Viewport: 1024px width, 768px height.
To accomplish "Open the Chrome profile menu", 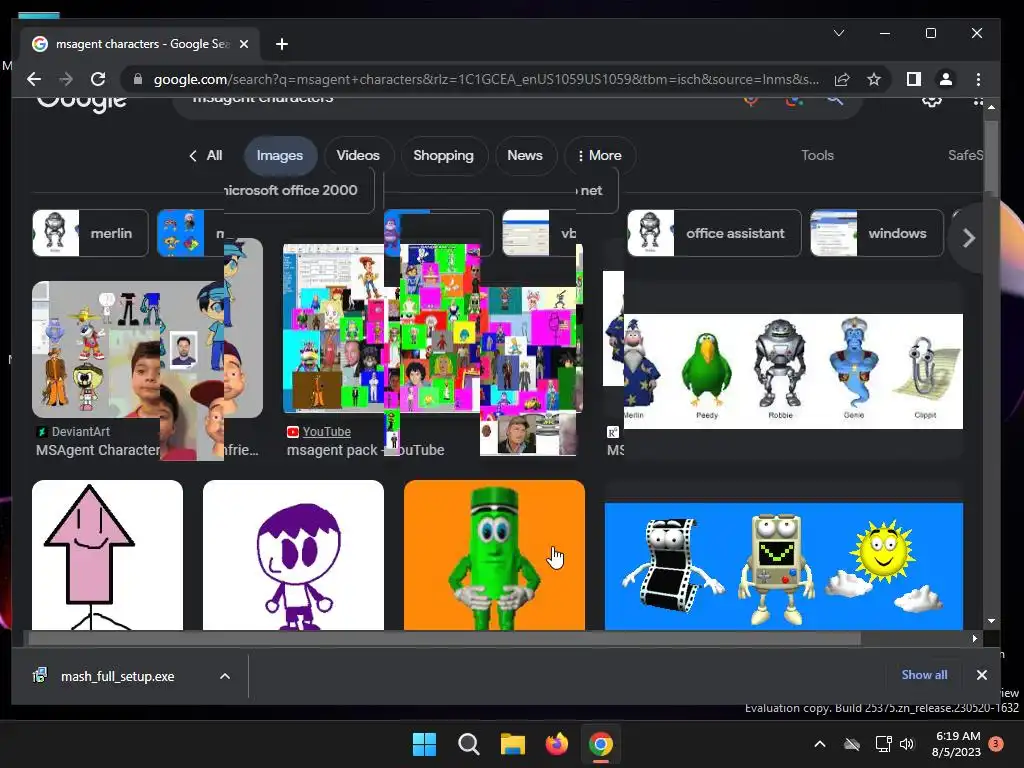I will tap(946, 79).
